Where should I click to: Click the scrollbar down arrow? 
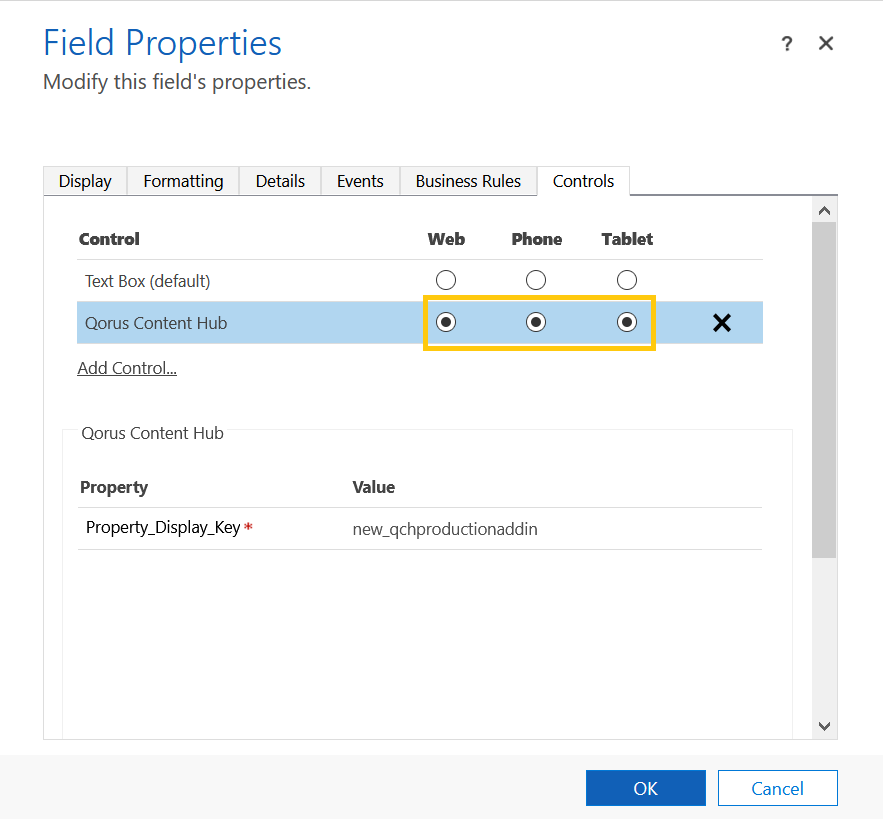click(x=824, y=726)
